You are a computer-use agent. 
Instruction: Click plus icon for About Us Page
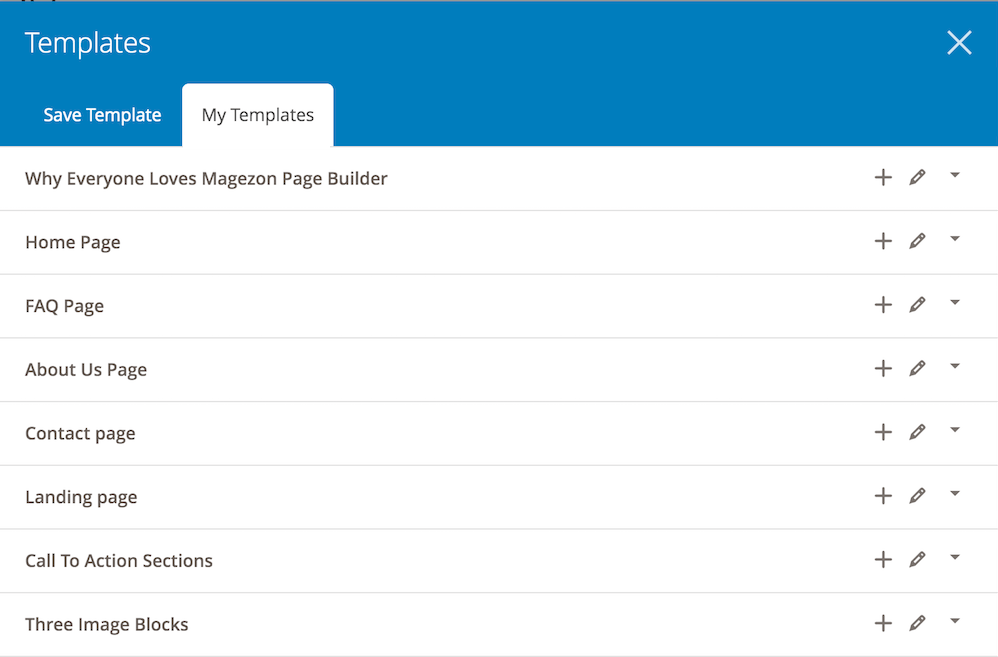point(883,369)
